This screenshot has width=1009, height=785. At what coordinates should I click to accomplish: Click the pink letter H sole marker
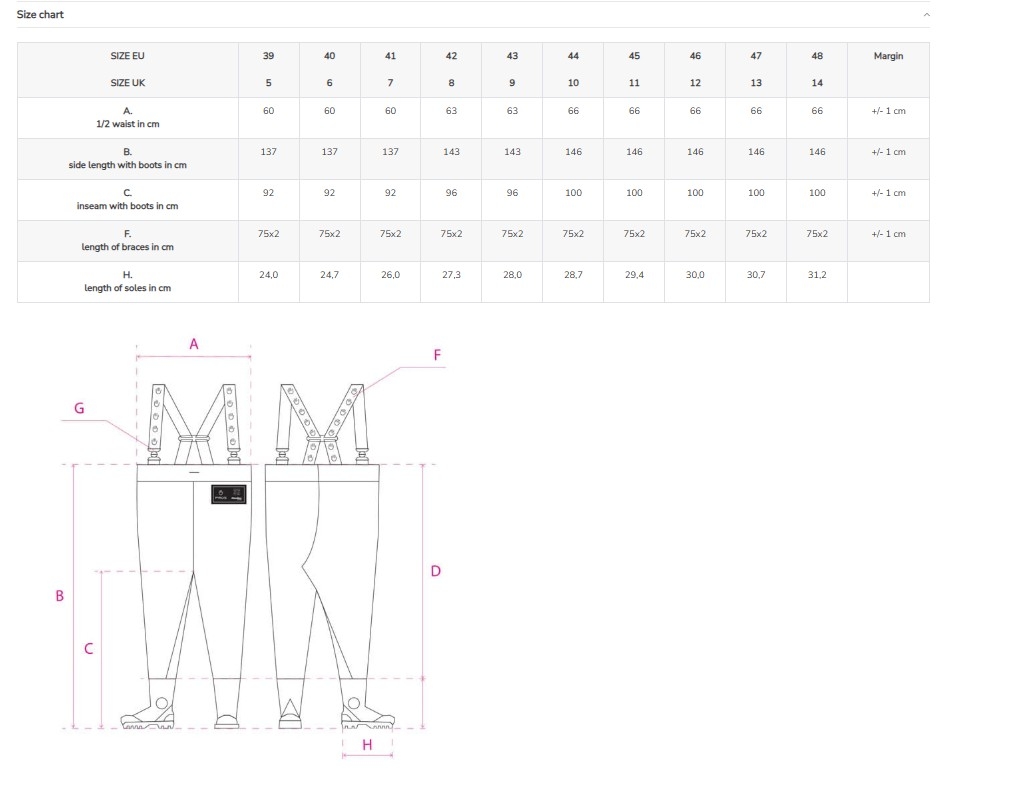tap(367, 745)
